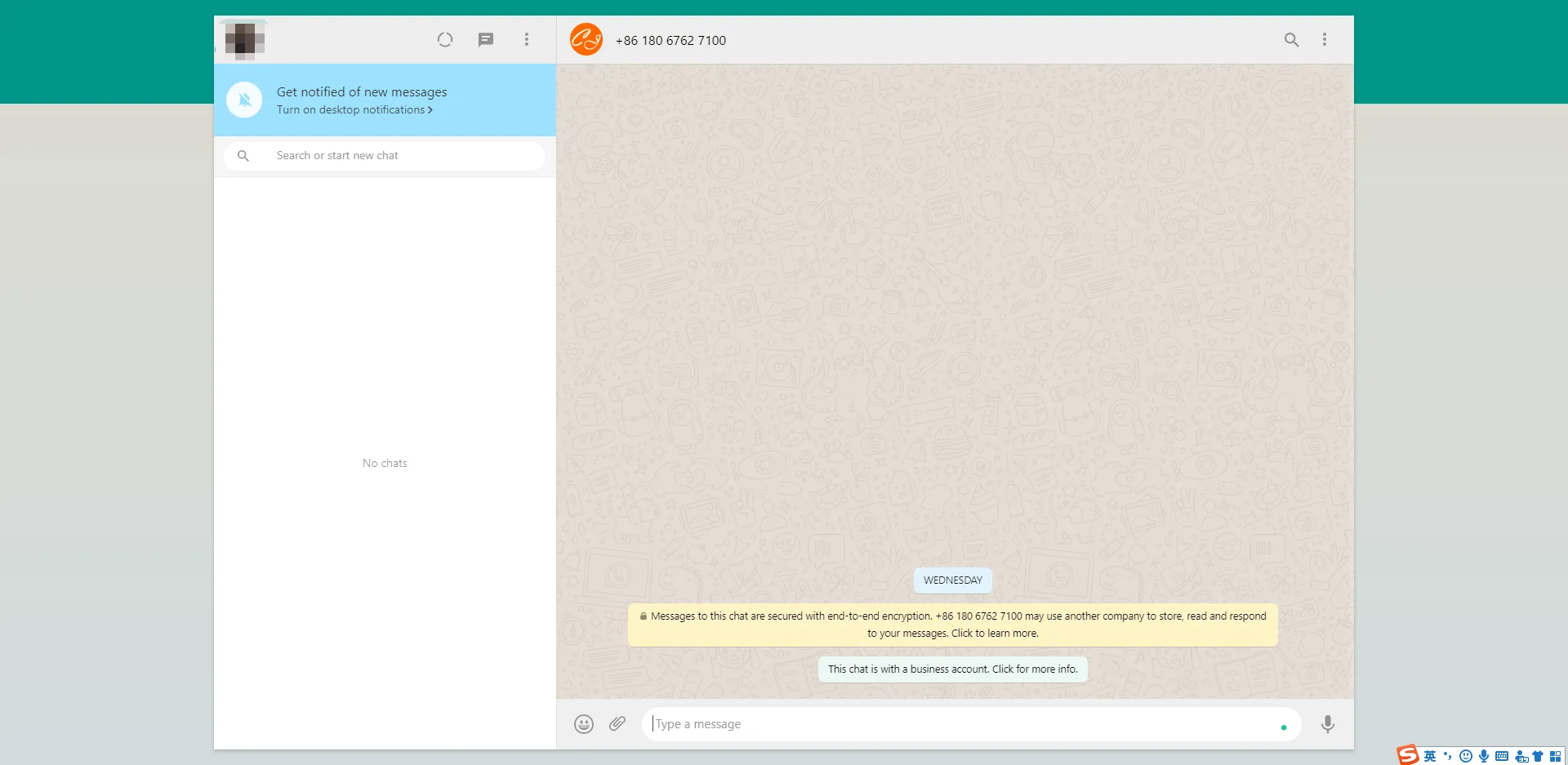Focus the Type a message field

coord(955,724)
